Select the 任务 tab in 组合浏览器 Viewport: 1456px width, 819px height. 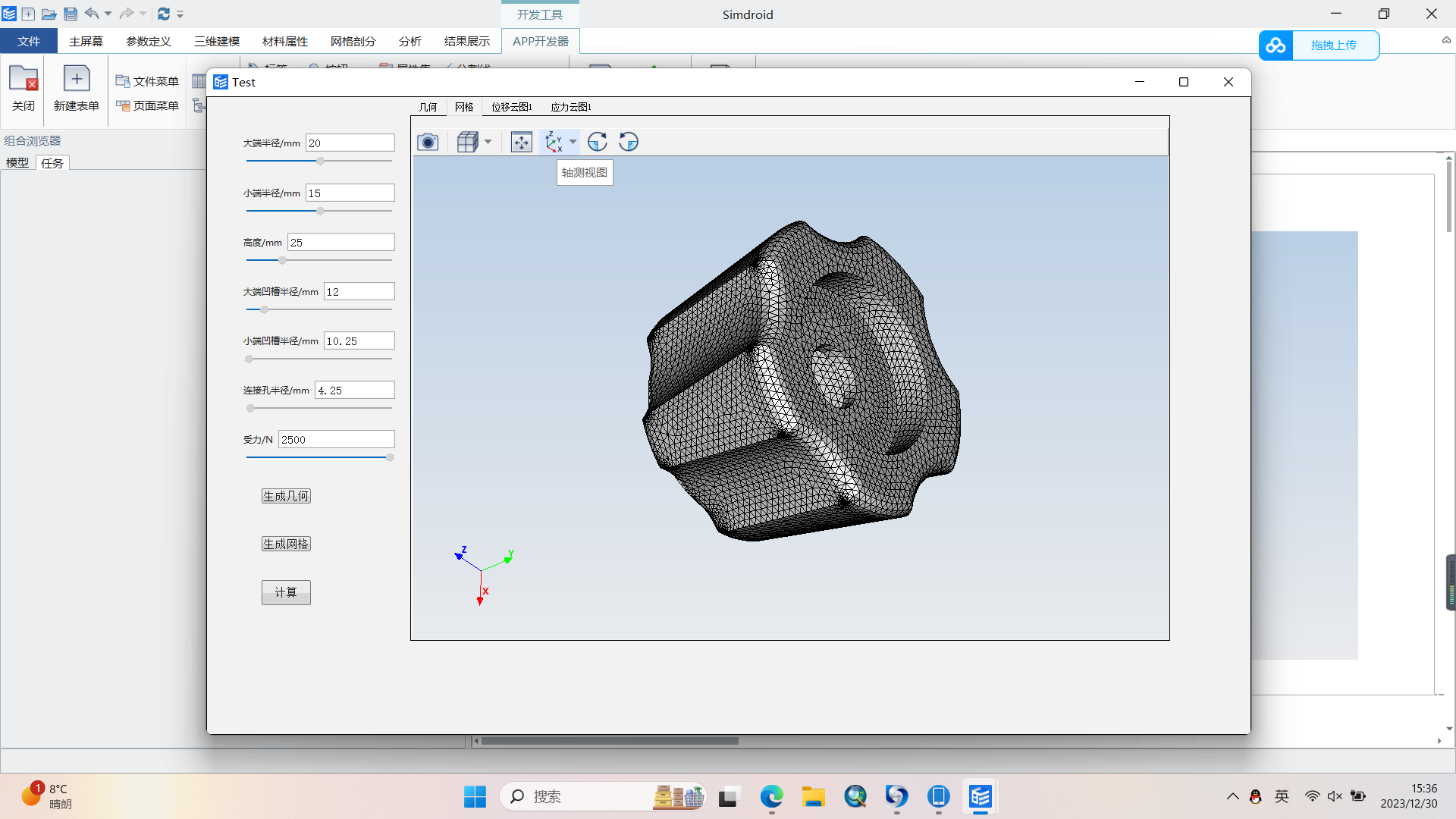[52, 162]
